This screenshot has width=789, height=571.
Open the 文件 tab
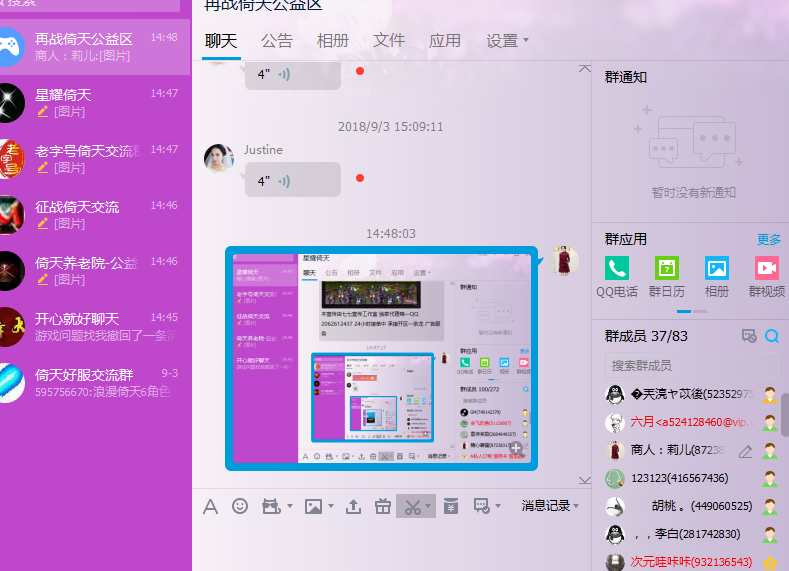pos(388,41)
